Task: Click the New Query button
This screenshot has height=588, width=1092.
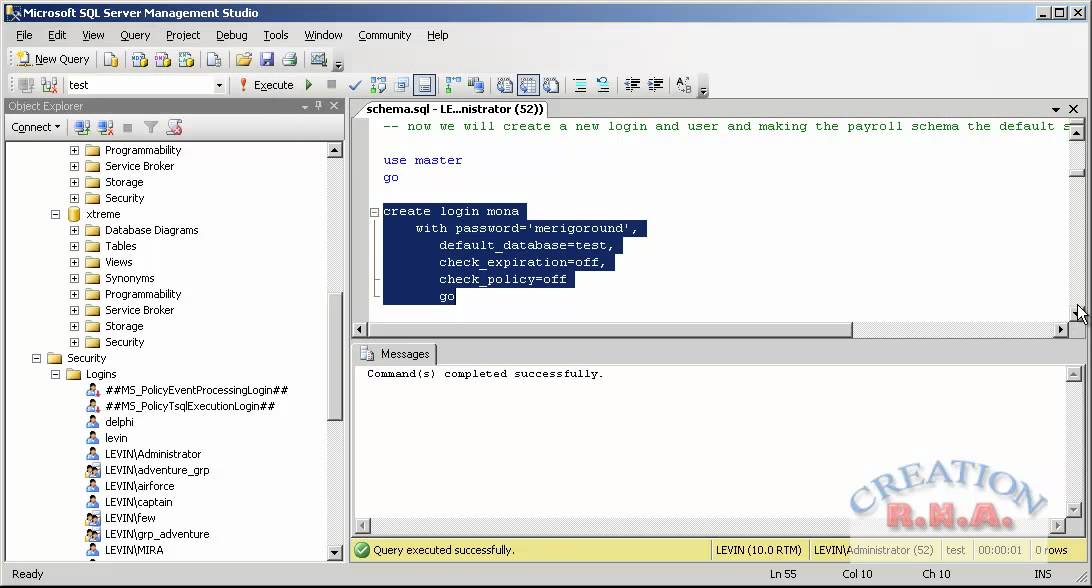Action: click(54, 59)
